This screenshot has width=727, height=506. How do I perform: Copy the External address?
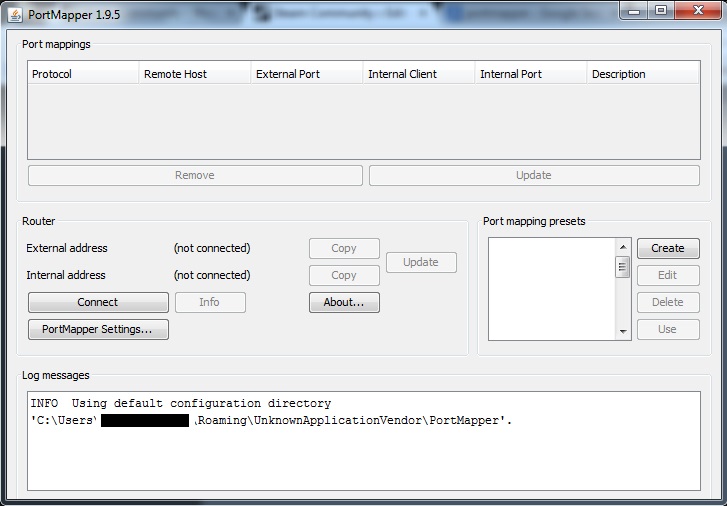pos(344,249)
